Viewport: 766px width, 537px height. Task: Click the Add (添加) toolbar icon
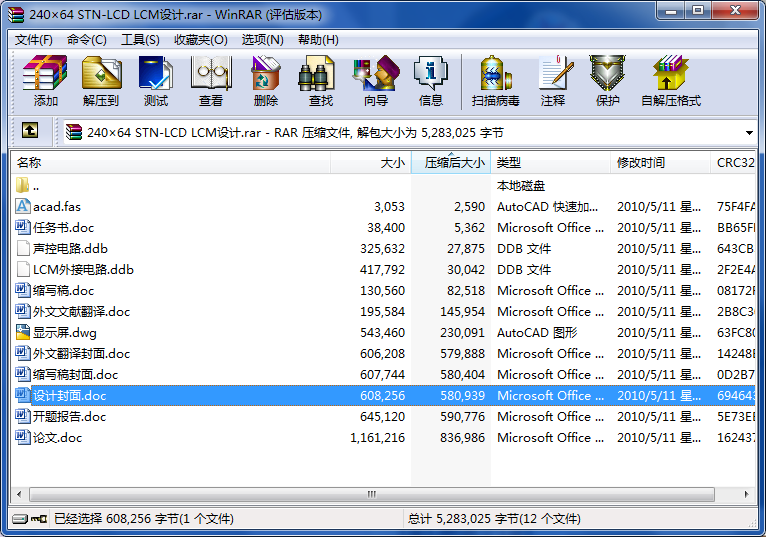(45, 73)
